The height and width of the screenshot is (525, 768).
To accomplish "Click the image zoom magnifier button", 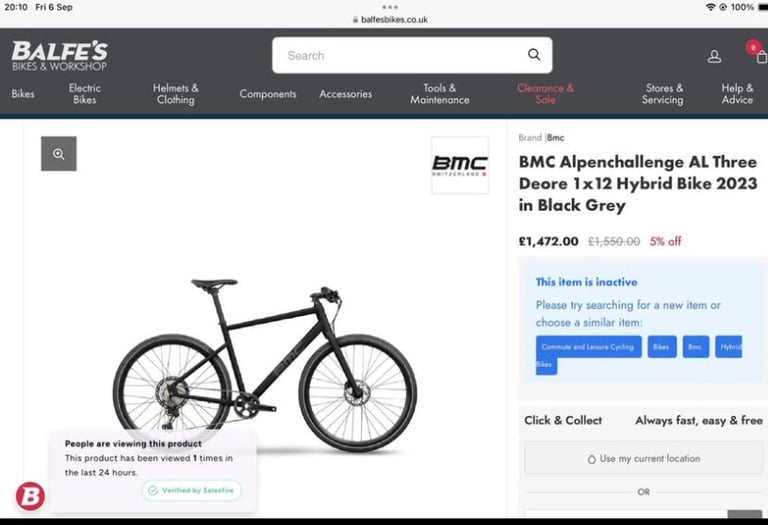I will (x=59, y=154).
